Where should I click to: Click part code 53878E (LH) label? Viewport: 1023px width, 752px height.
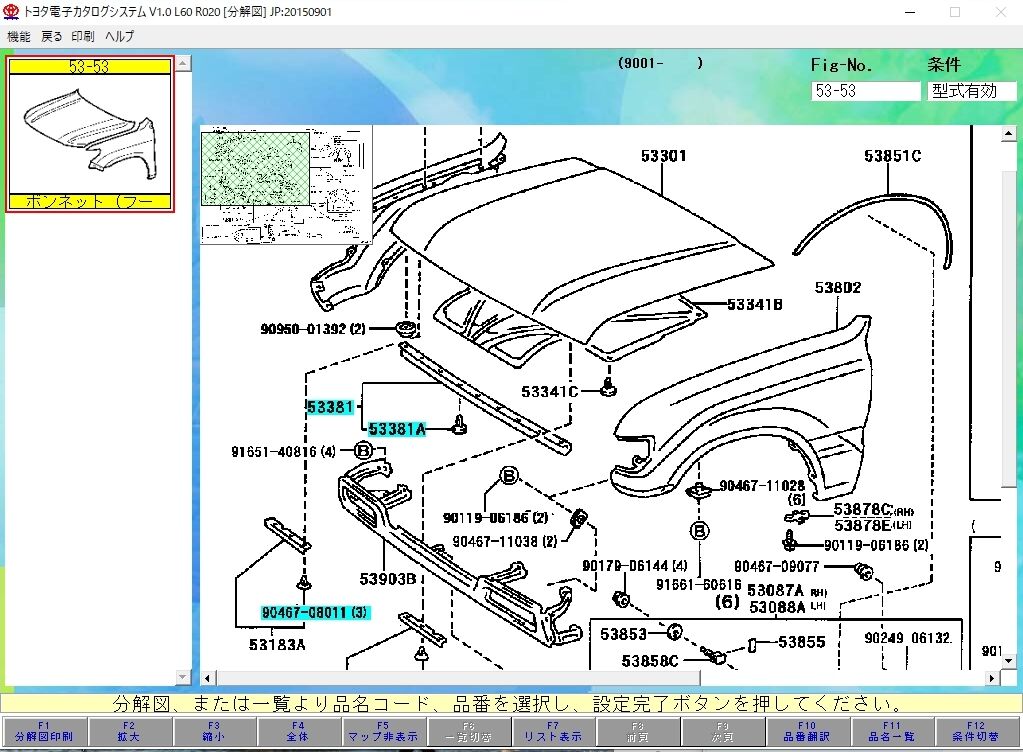click(872, 525)
